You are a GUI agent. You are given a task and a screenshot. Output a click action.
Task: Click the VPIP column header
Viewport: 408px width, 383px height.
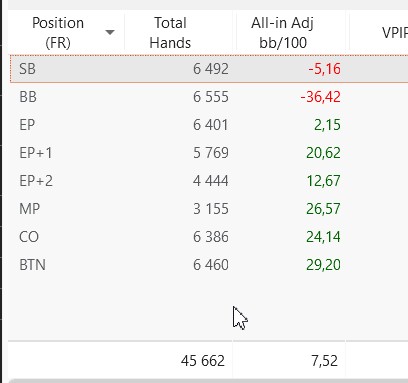395,33
